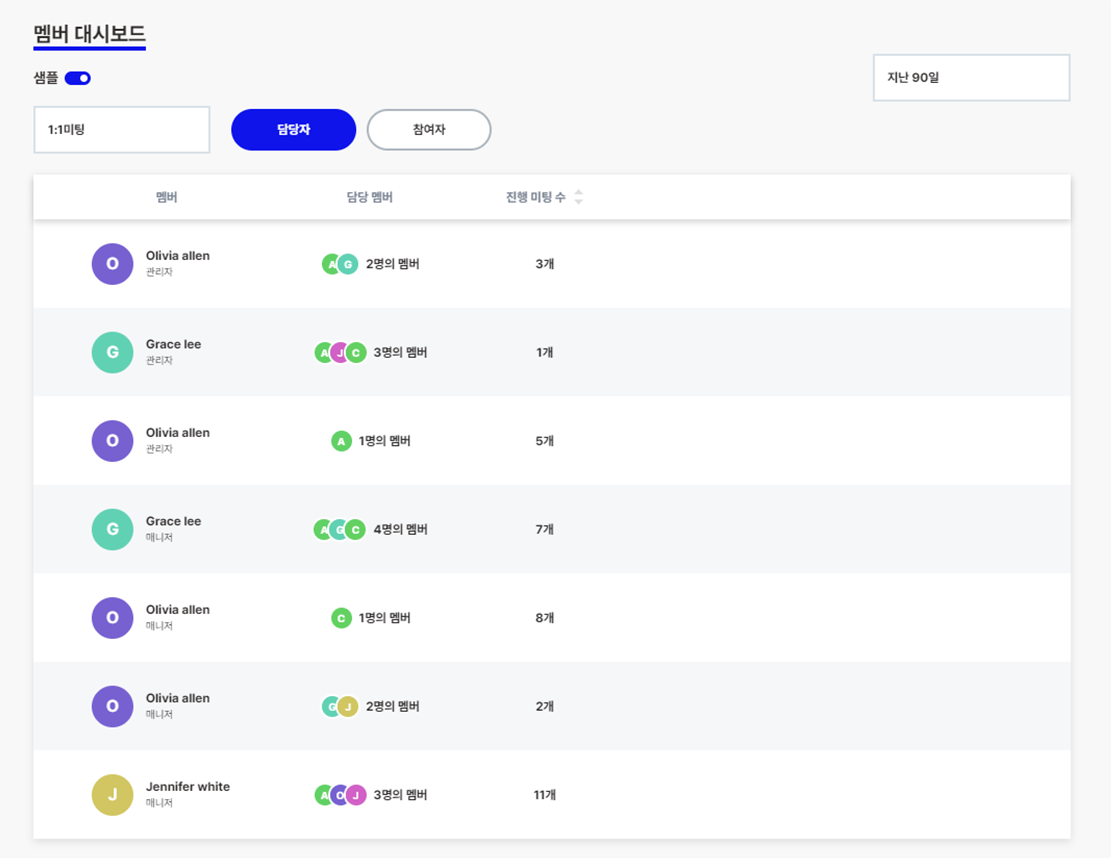This screenshot has height=858, width=1111.
Task: Click the single C avatar in the 8개 row
Action: tap(342, 618)
